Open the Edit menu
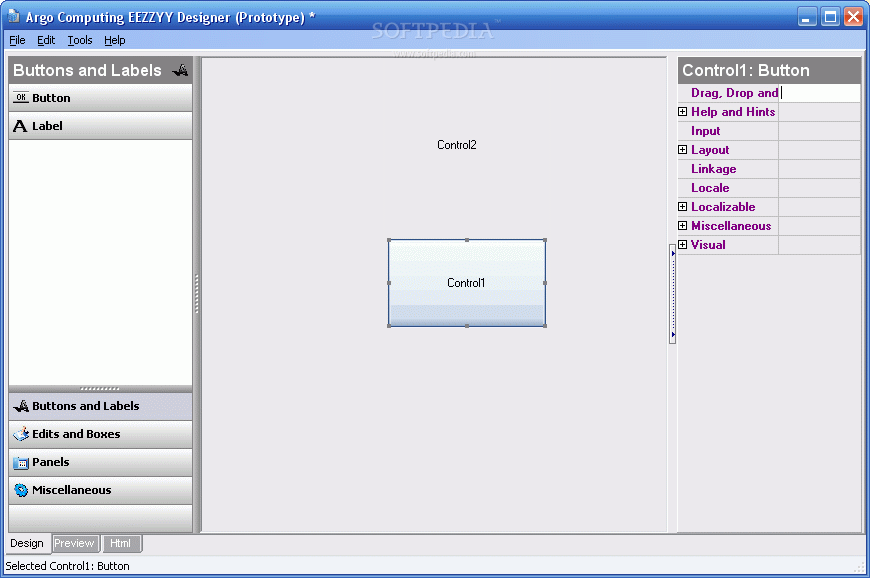Screen dimensions: 870x578 (46, 40)
